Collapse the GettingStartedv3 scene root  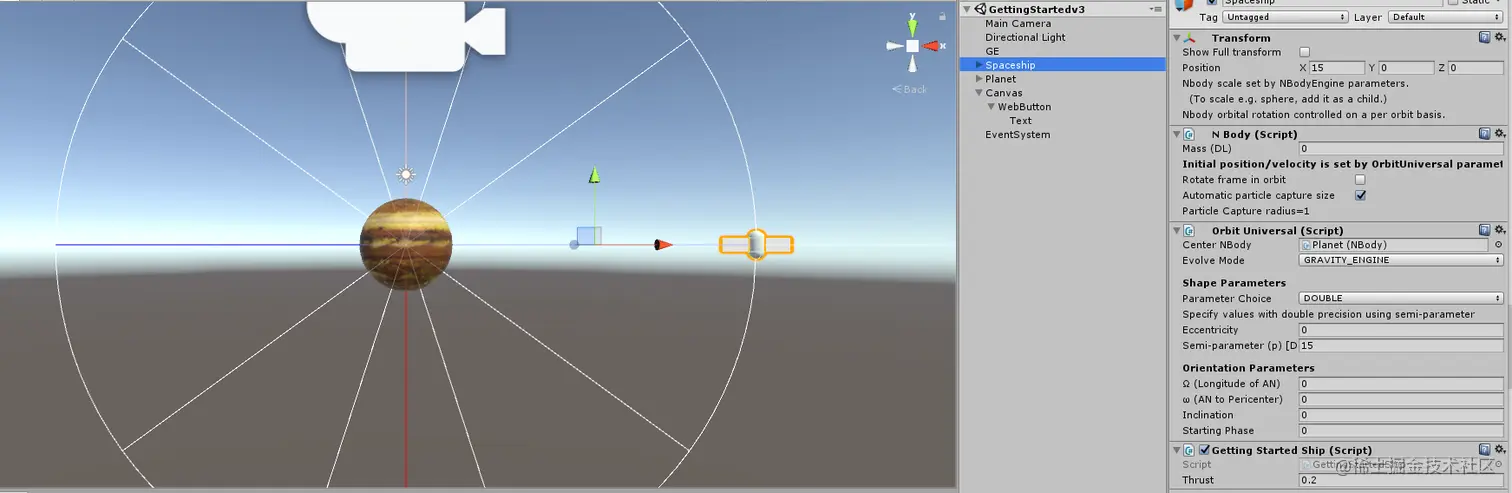point(967,9)
